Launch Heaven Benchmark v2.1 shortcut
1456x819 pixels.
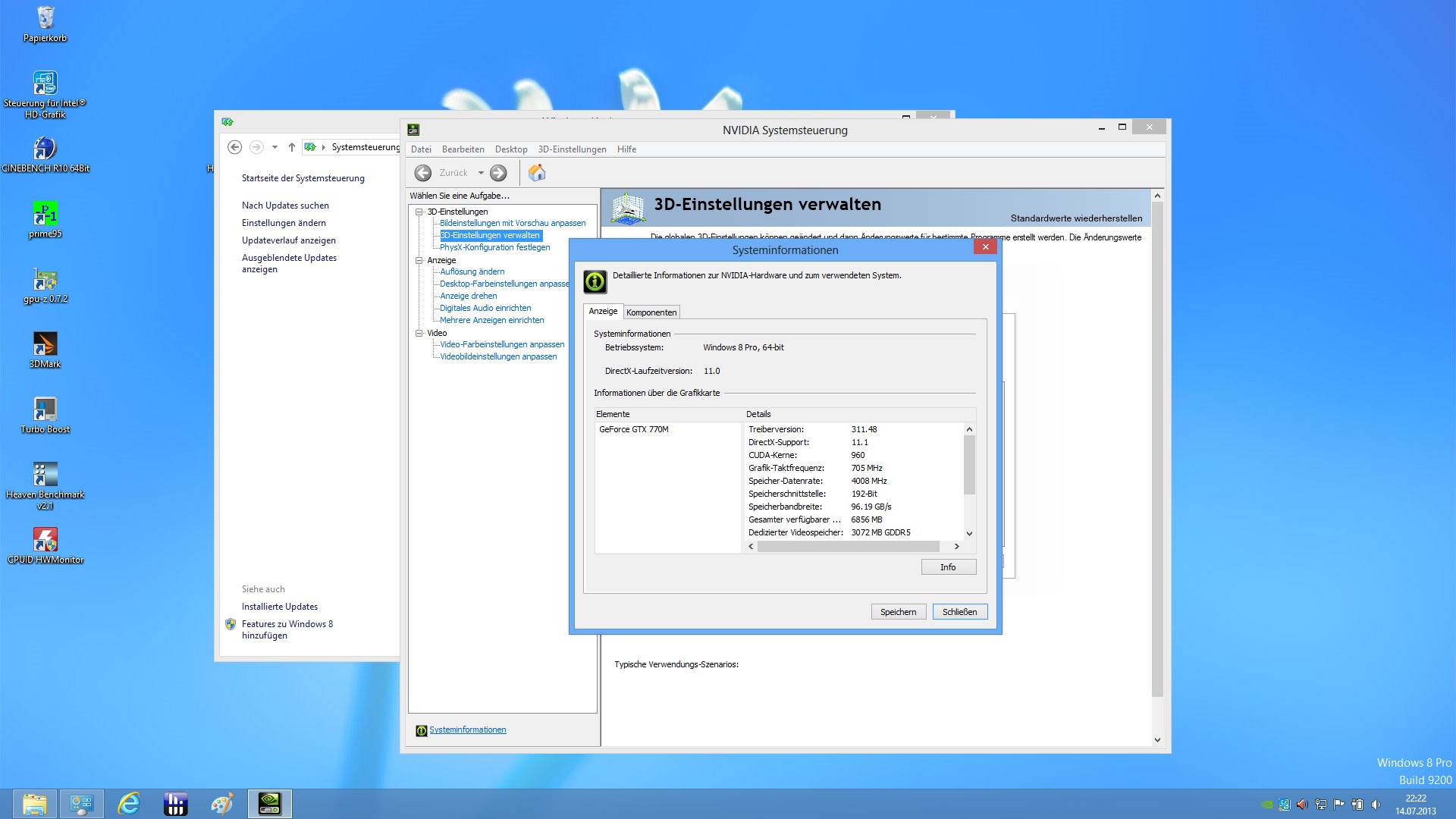coord(45,485)
